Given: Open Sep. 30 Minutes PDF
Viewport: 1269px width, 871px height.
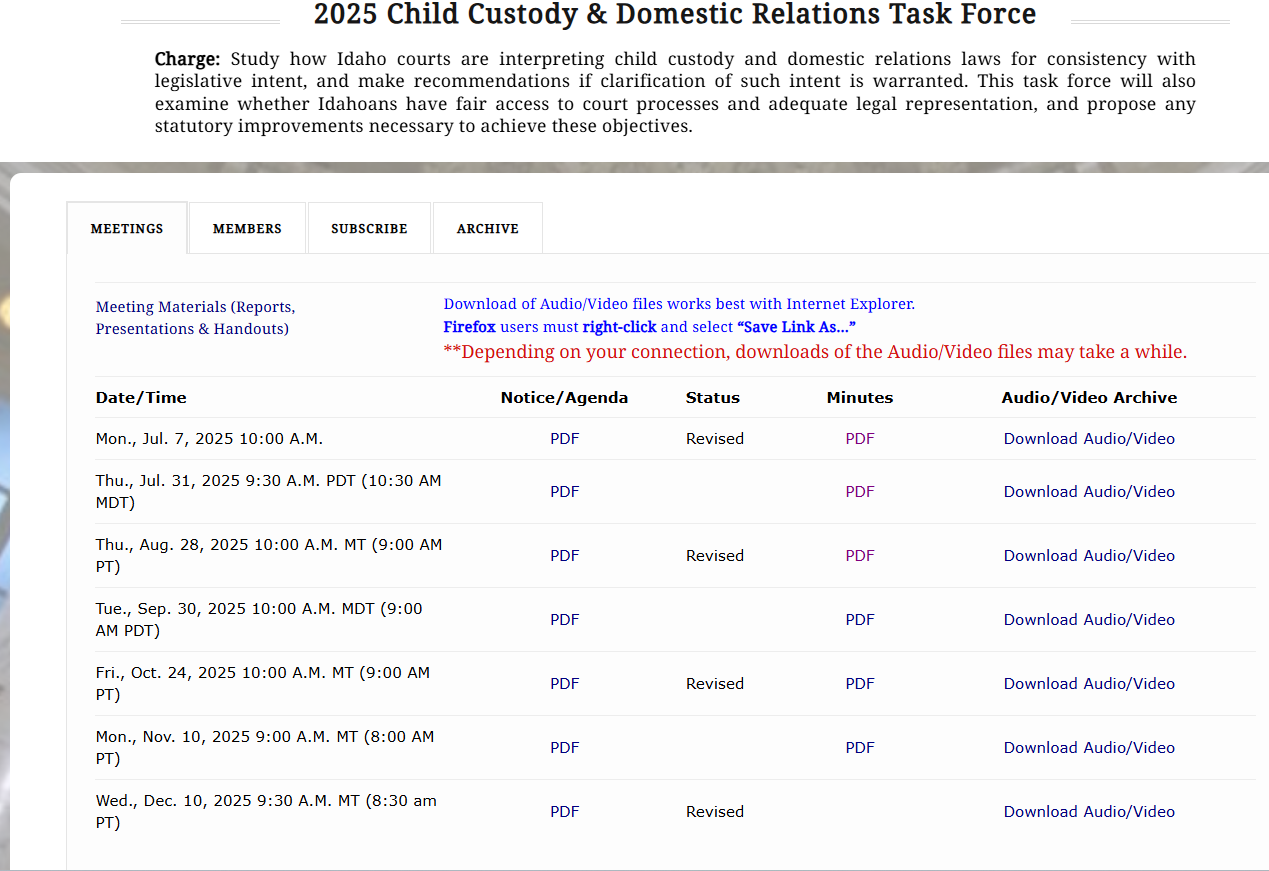Looking at the screenshot, I should [860, 620].
